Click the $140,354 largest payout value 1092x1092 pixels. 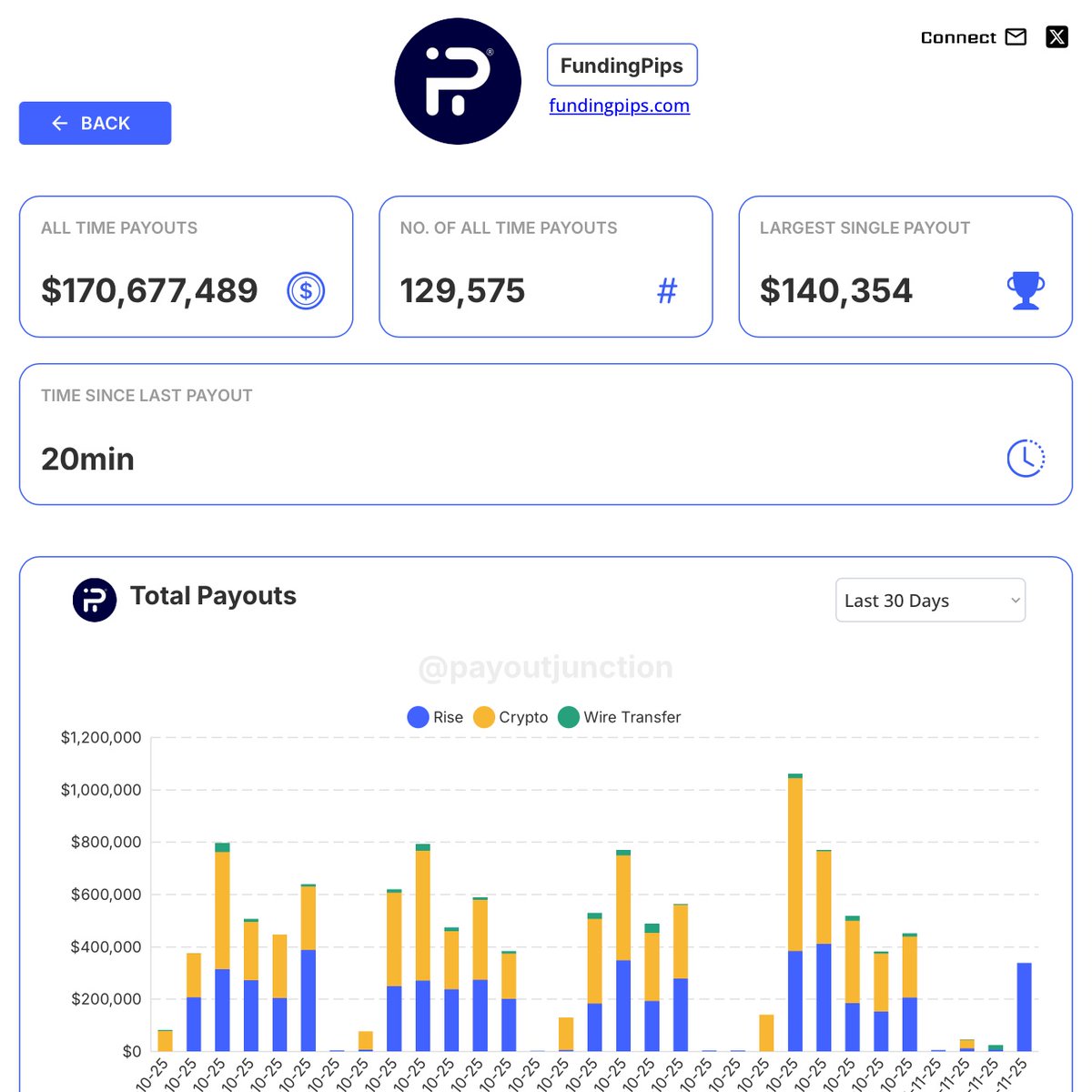point(835,291)
